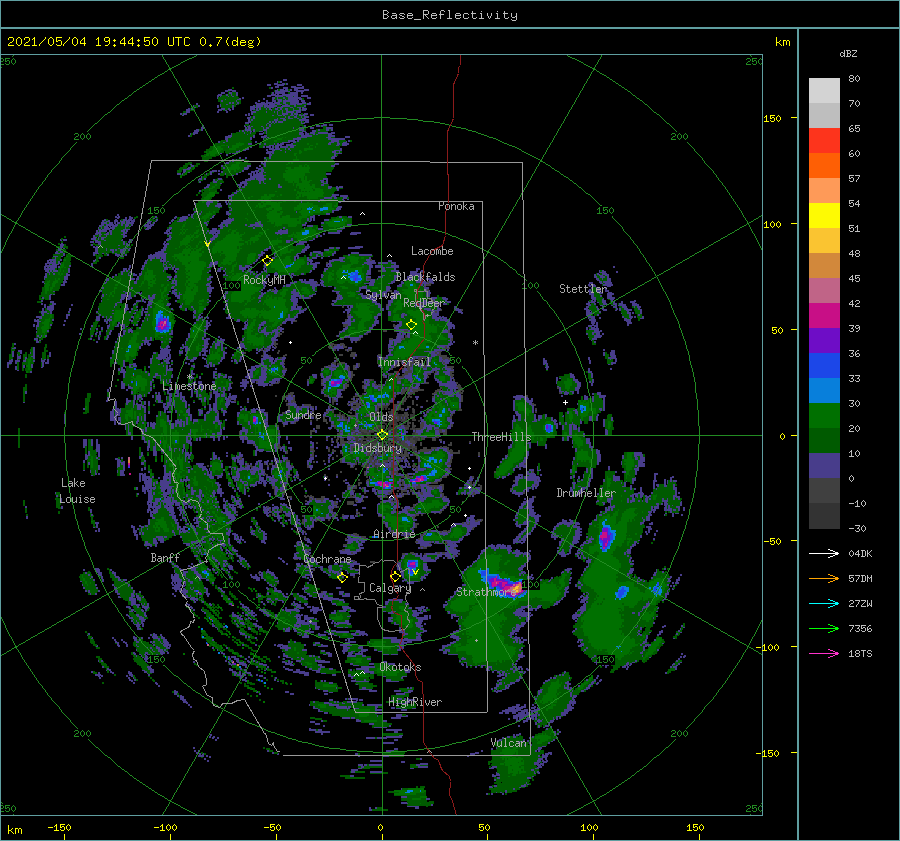Click the cyan 27ZW arrow in legend

click(824, 603)
